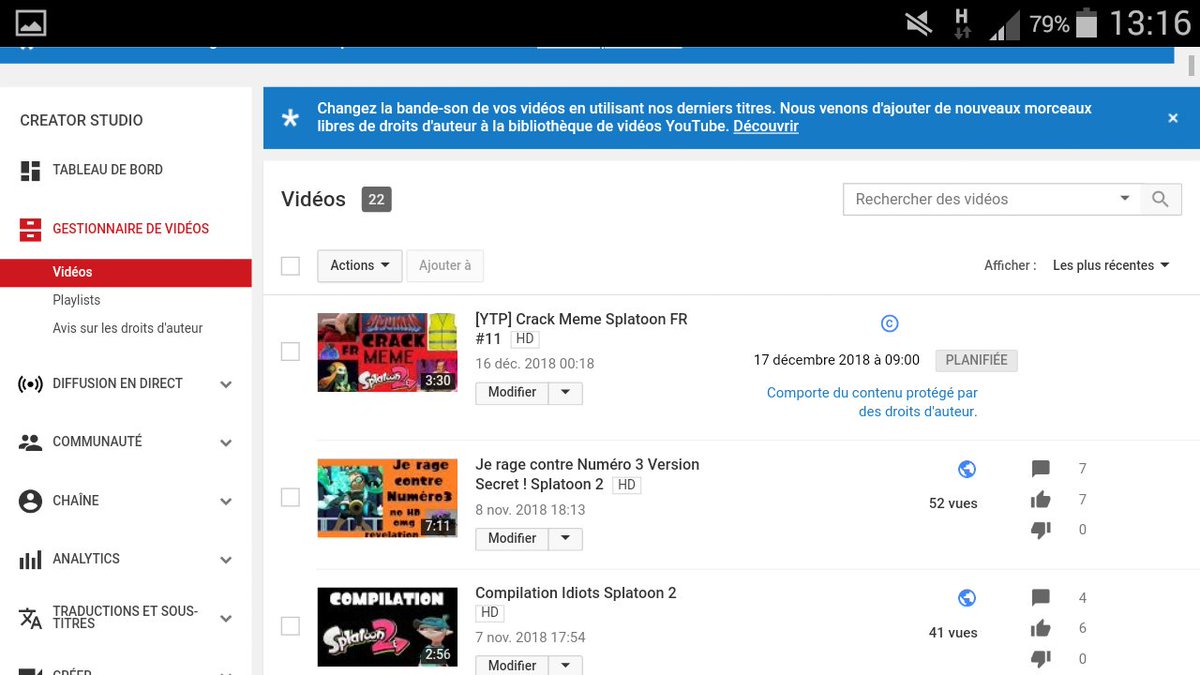1200x675 pixels.
Task: Toggle the select-all videos checkbox
Action: (x=290, y=266)
